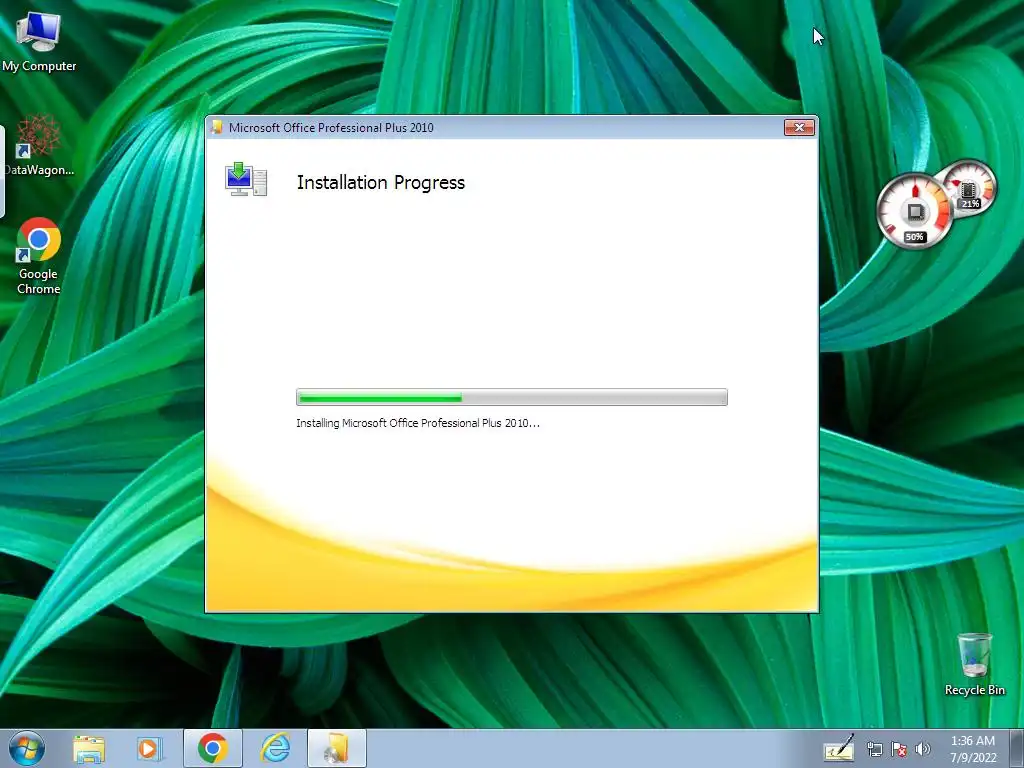Click the "Installing Microsoft Office Professional Plus 2010..." status text
This screenshot has width=1024, height=768.
point(418,423)
